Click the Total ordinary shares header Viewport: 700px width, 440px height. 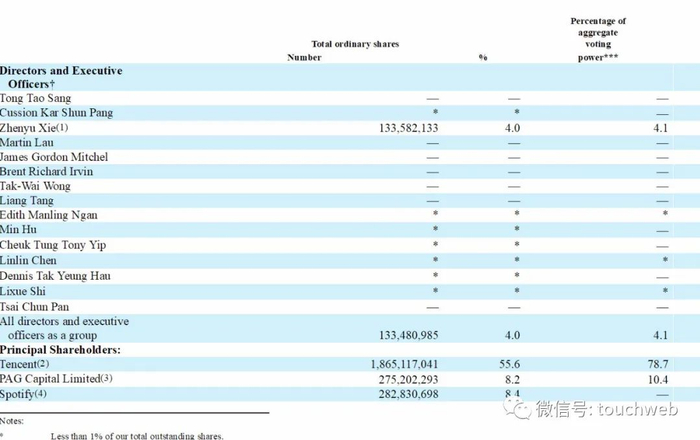coord(355,44)
